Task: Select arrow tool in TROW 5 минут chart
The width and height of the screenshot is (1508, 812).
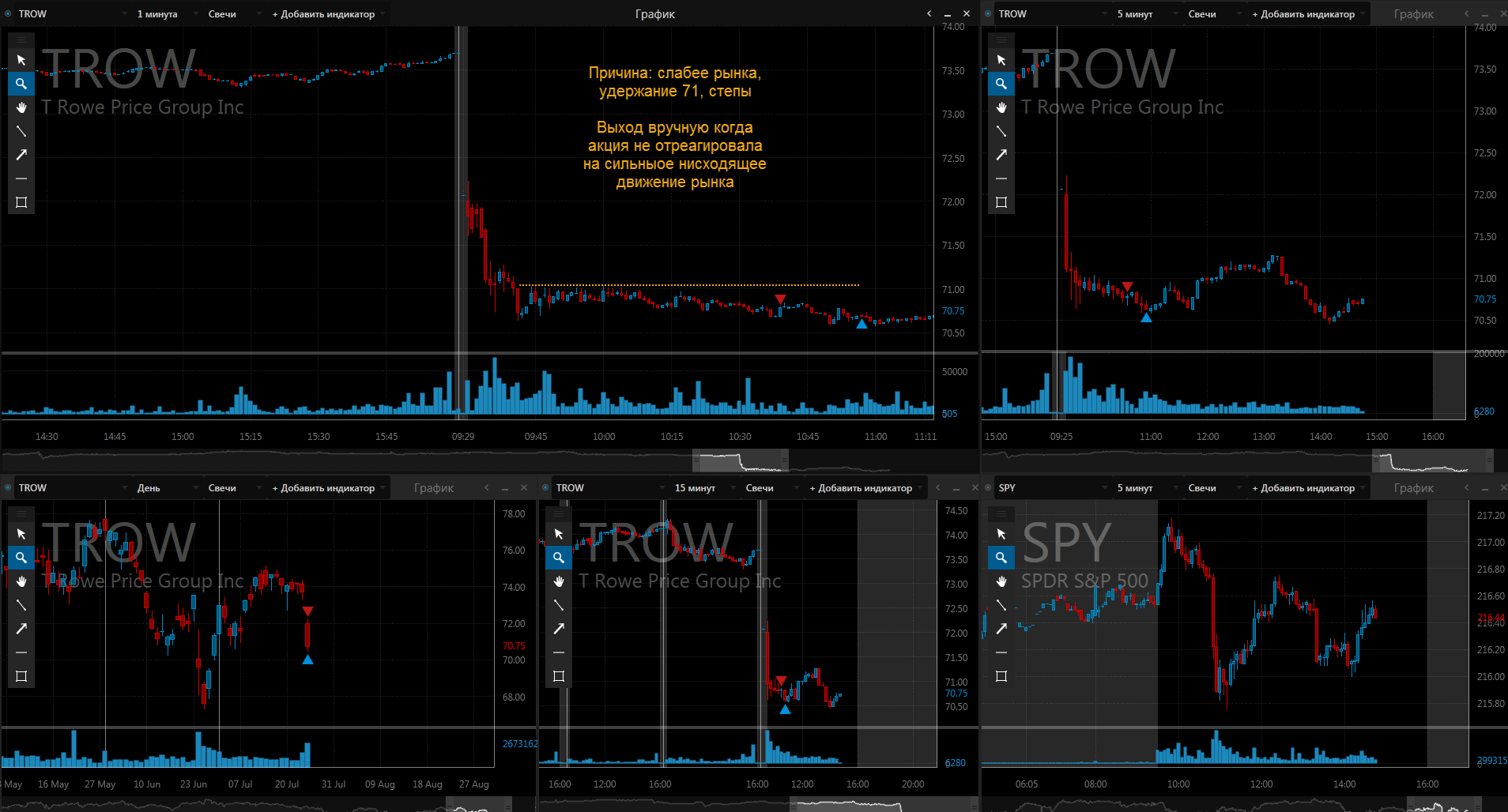Action: (1001, 155)
